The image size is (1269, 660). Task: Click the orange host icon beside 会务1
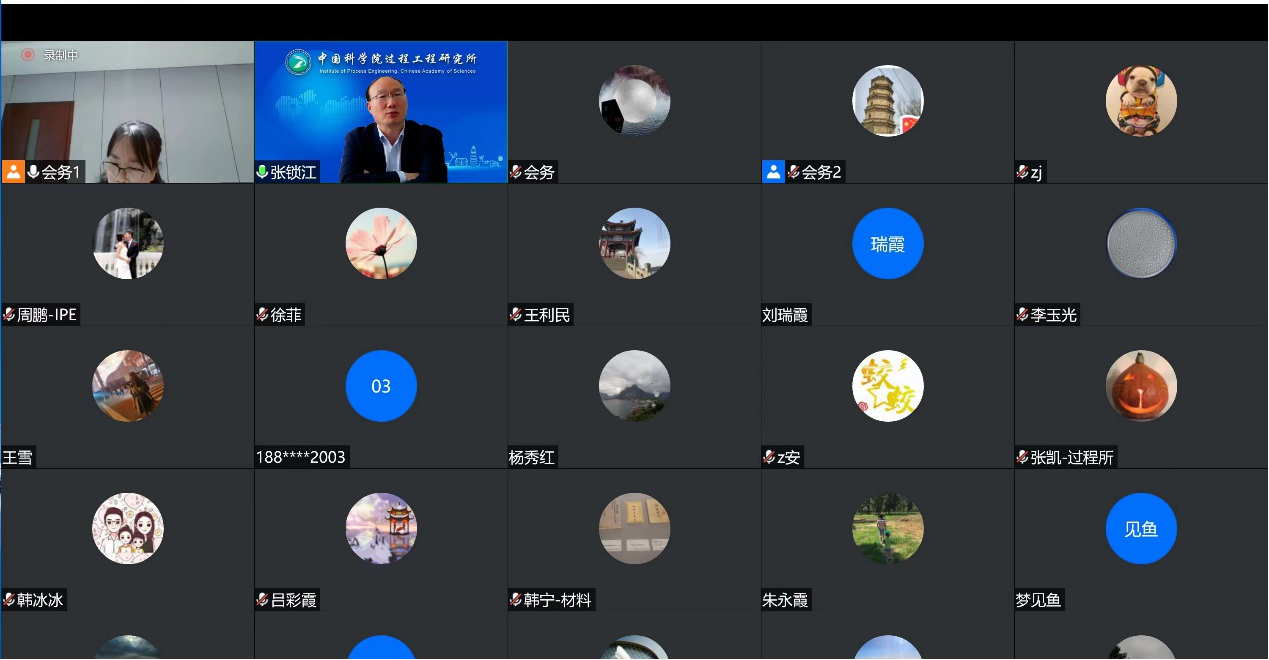coord(13,172)
